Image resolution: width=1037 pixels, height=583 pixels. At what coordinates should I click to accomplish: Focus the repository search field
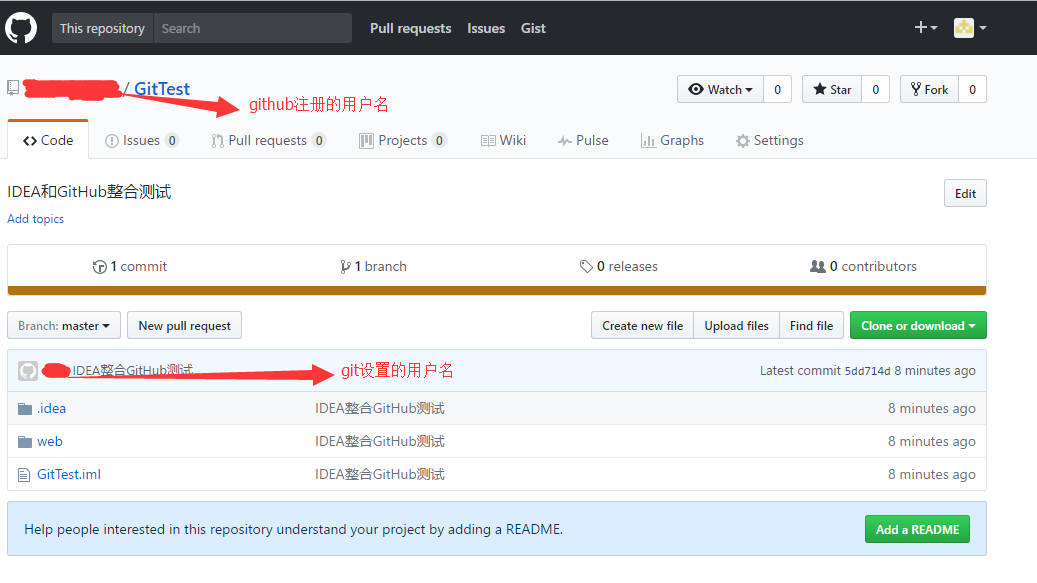pos(253,28)
